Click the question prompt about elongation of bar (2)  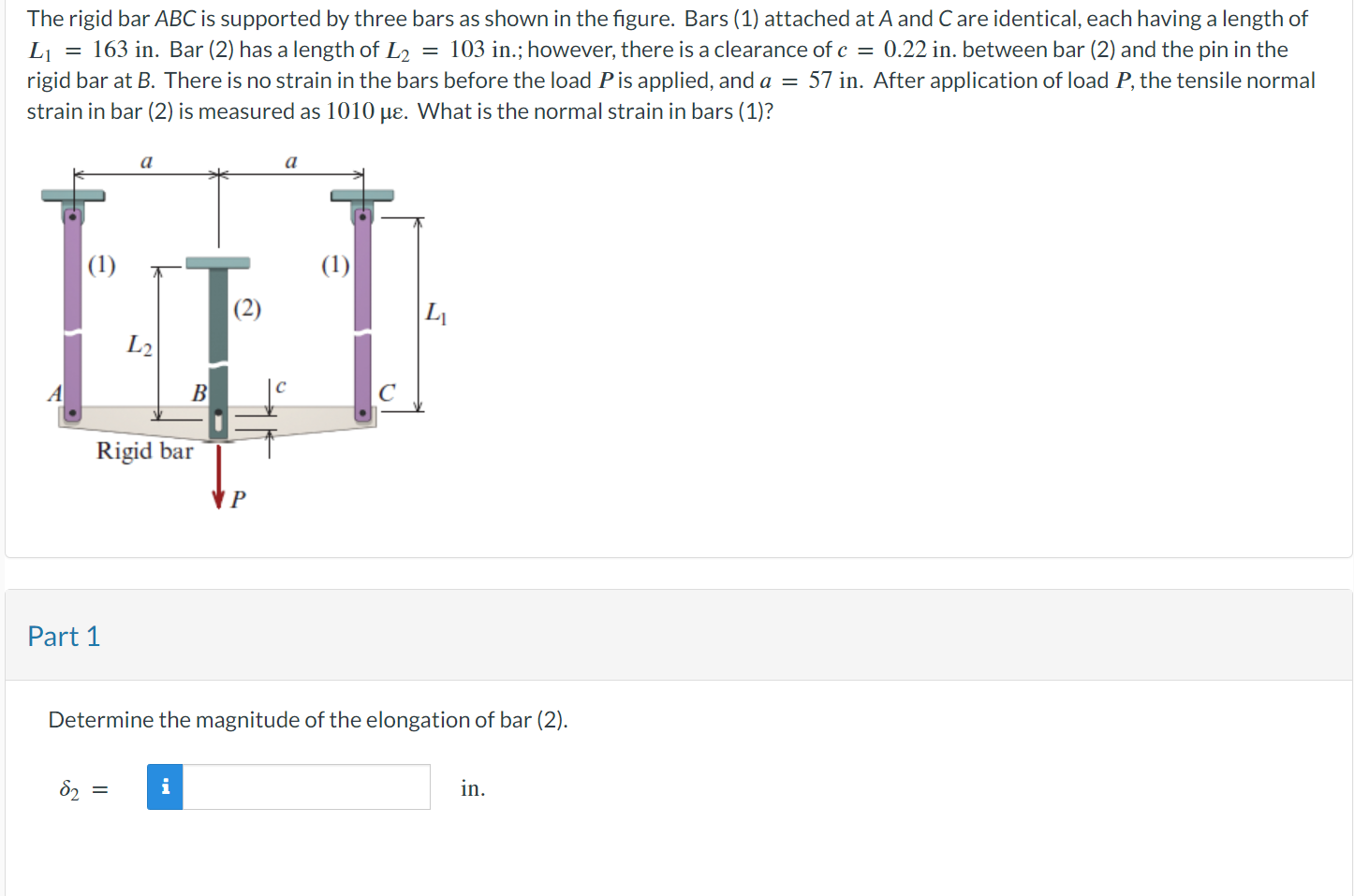309,719
